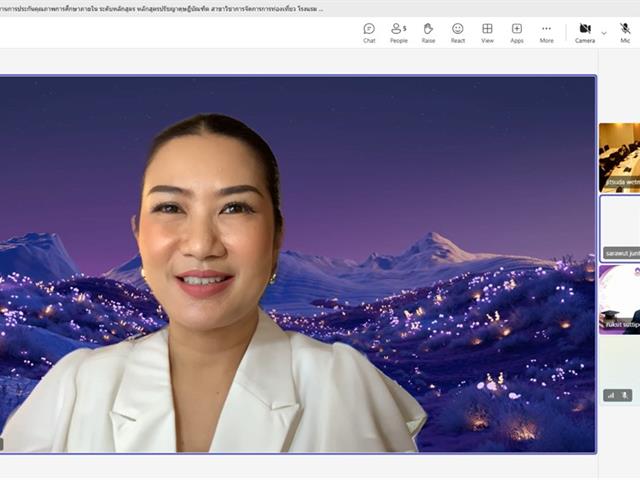Select the graduation cap participant thumbnail
Viewport: 640px width, 480px height.
pos(619,299)
